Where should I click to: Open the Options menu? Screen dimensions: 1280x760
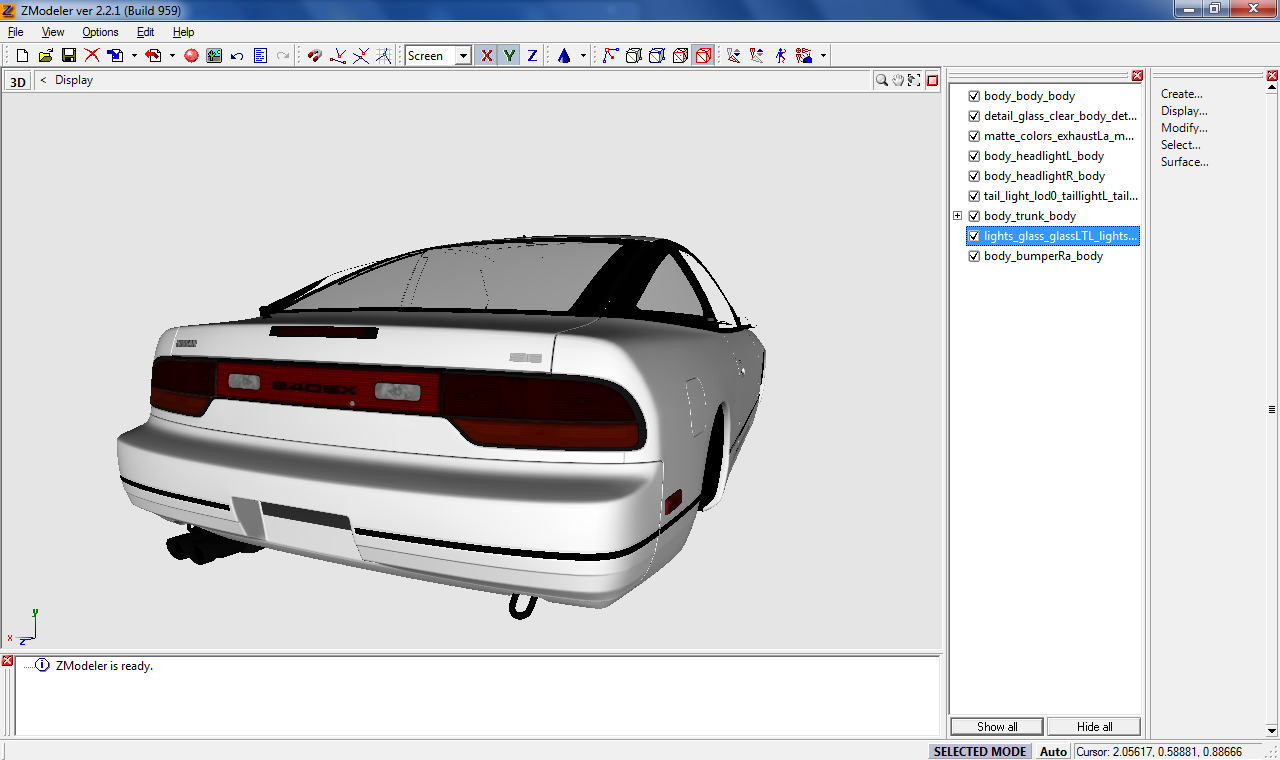[x=100, y=32]
